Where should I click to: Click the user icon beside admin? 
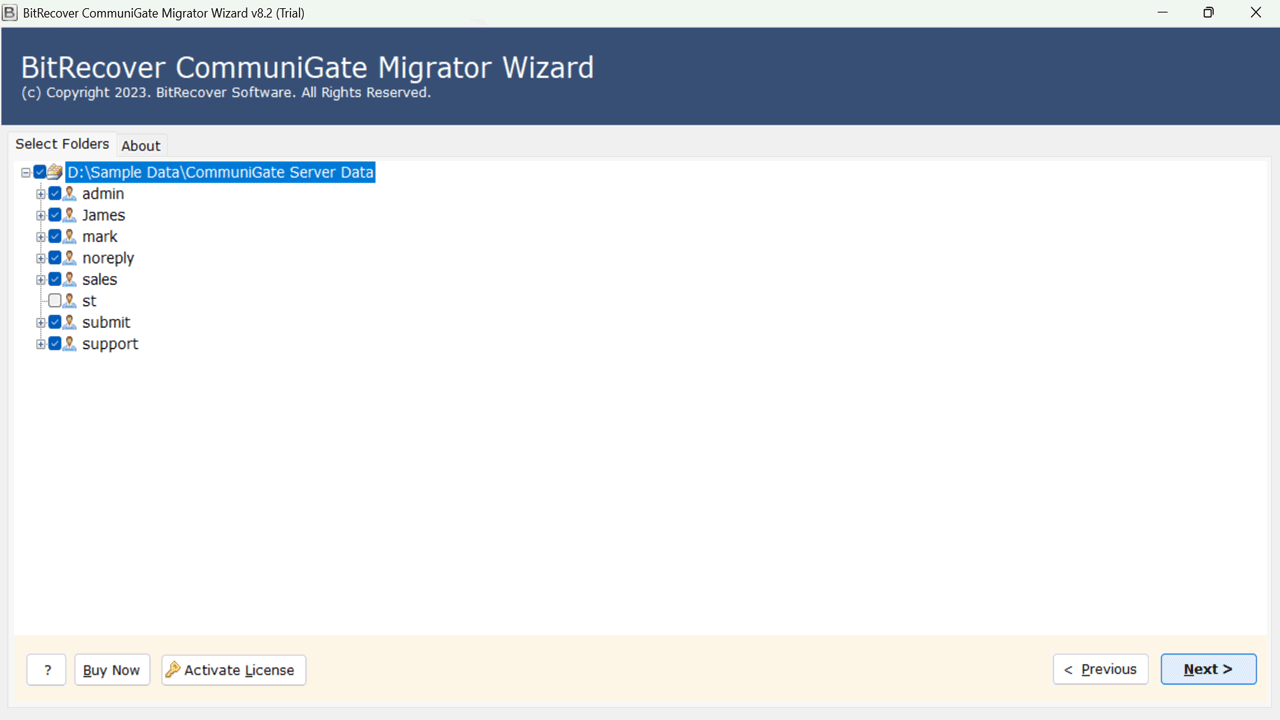[x=70, y=194]
